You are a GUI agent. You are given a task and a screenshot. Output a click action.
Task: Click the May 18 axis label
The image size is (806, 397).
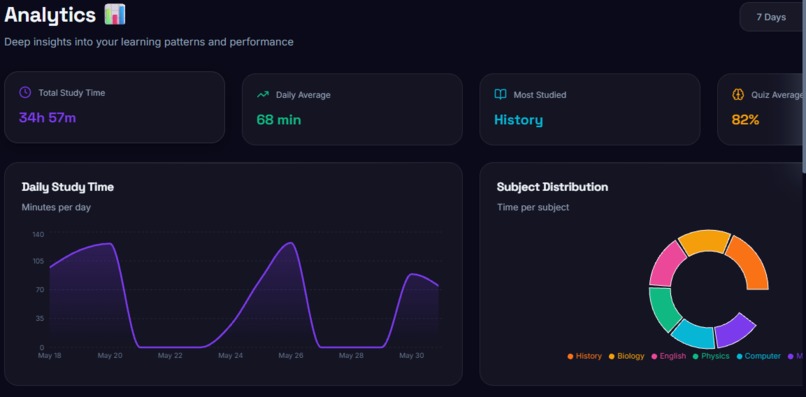[x=49, y=355]
